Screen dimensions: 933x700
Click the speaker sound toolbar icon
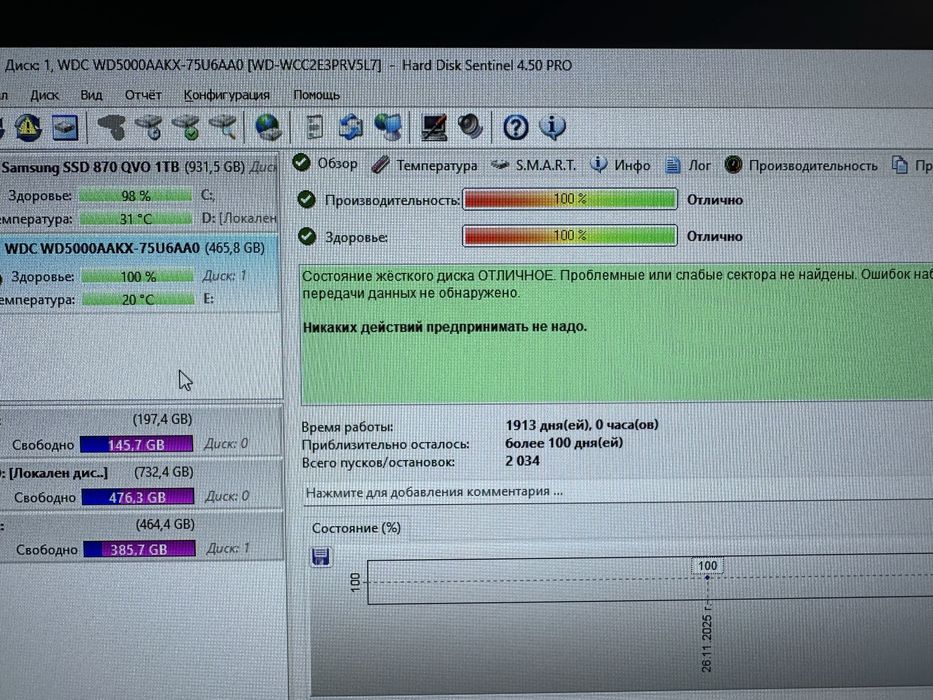pyautogui.click(x=470, y=127)
